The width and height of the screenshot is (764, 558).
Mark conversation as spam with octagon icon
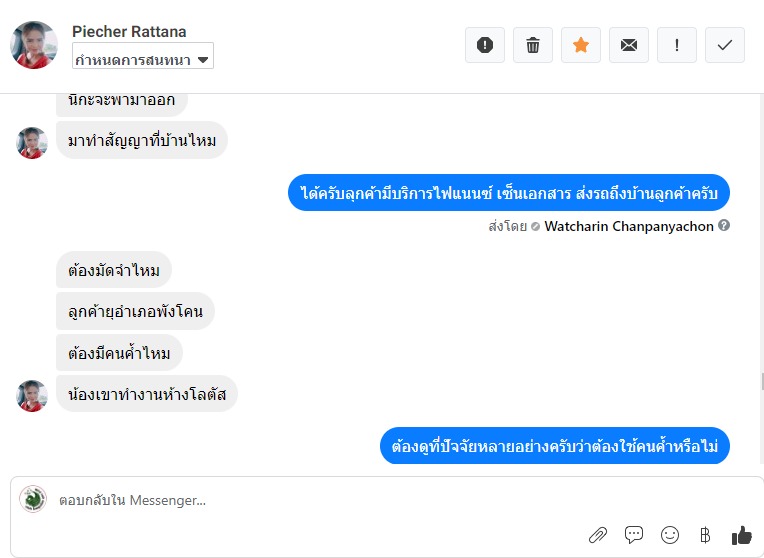tap(485, 45)
